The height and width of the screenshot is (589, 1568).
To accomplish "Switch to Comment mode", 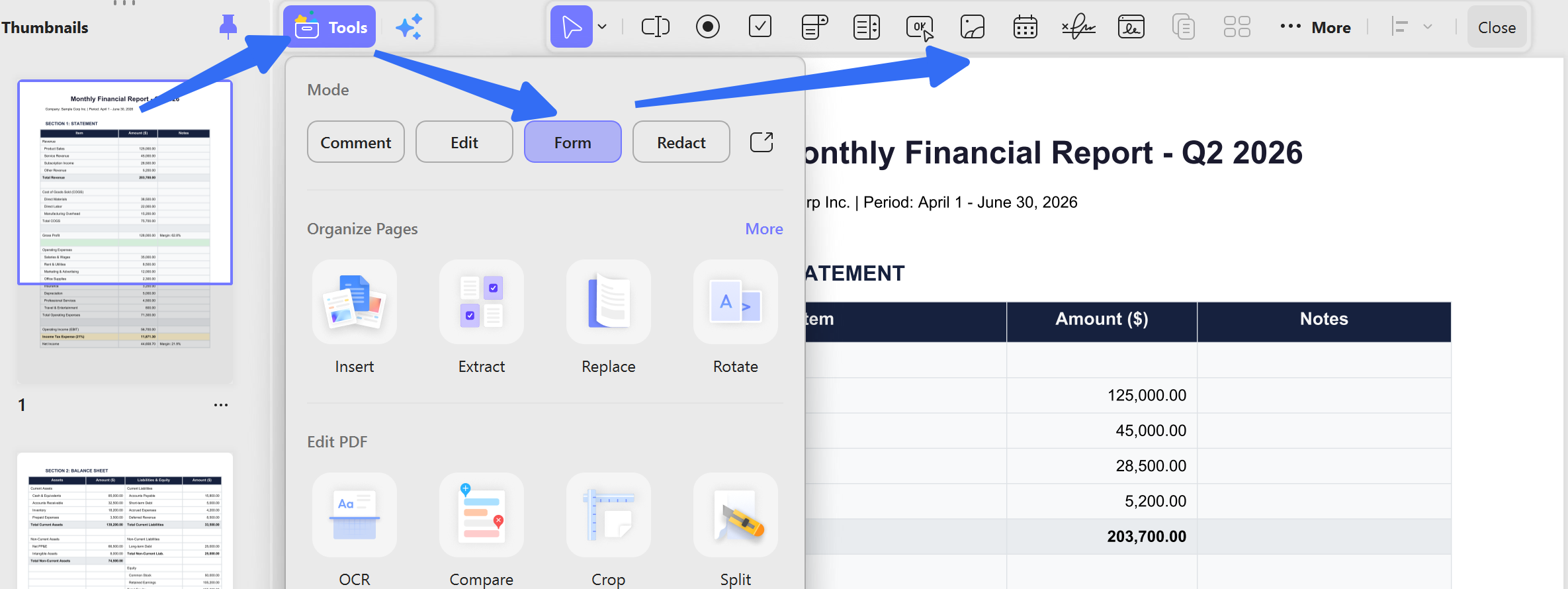I will [356, 142].
